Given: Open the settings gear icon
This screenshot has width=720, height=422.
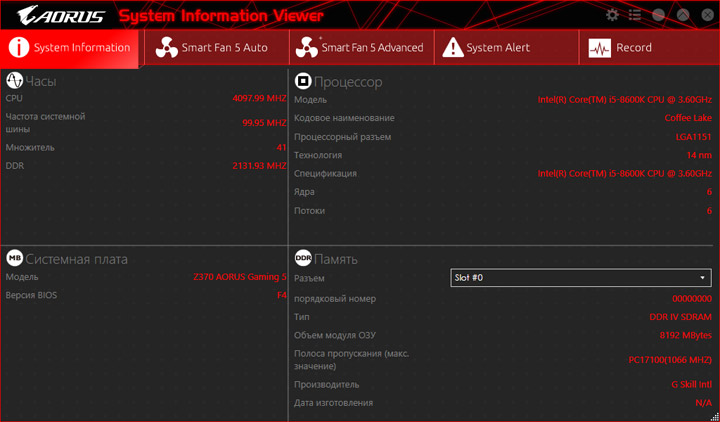Looking at the screenshot, I should coord(612,15).
